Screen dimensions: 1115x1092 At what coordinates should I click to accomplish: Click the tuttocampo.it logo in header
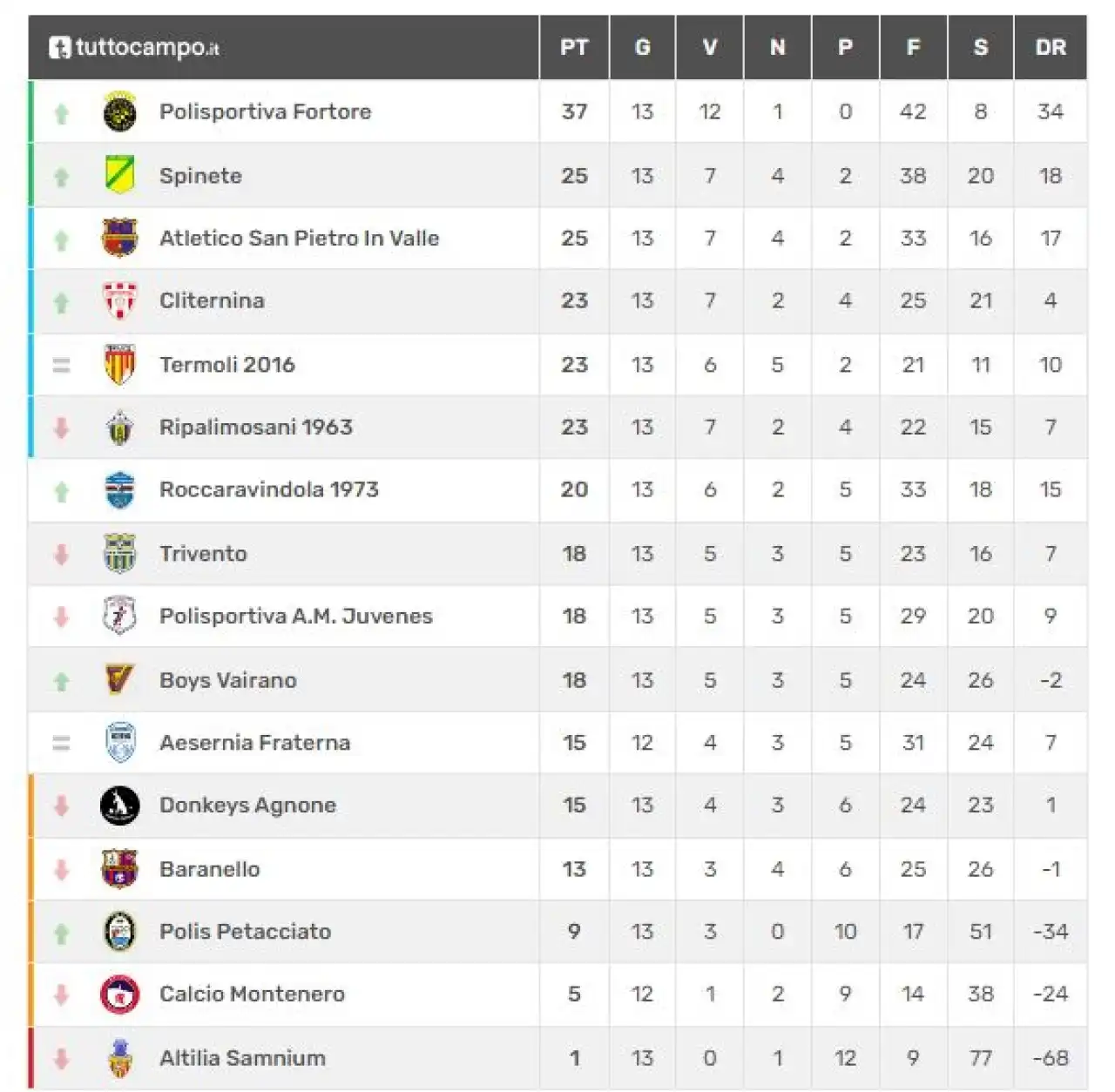[x=133, y=47]
